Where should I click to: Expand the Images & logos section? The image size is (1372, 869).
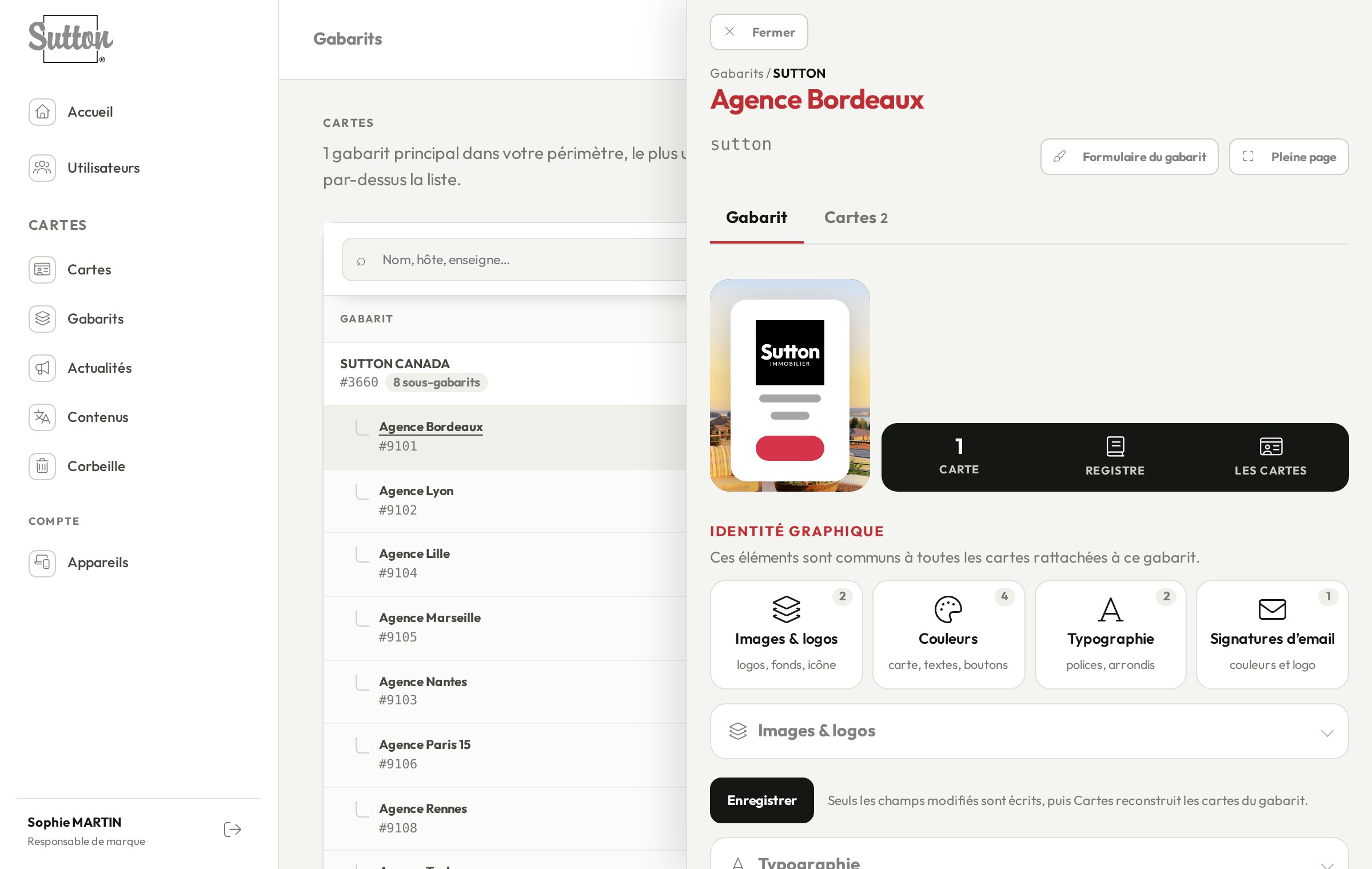1029,731
